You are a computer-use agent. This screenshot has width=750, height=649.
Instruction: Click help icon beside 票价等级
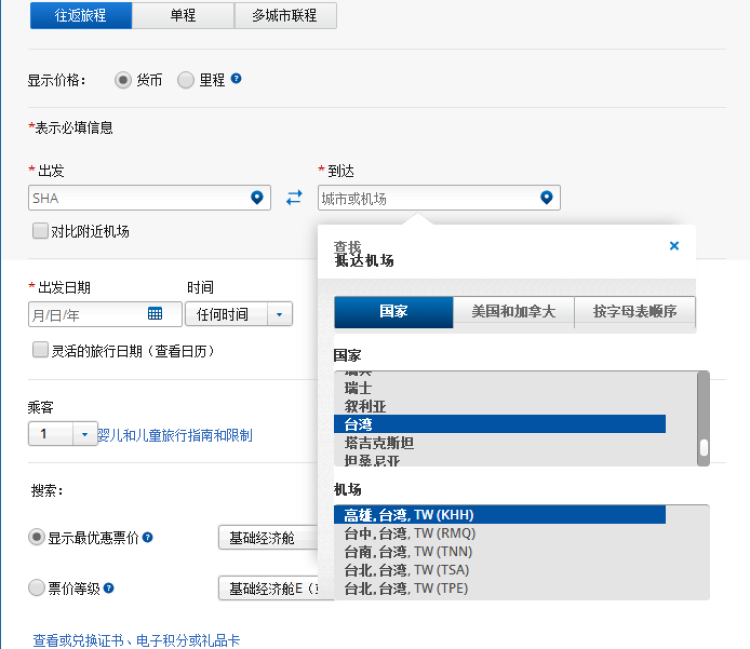(109, 588)
